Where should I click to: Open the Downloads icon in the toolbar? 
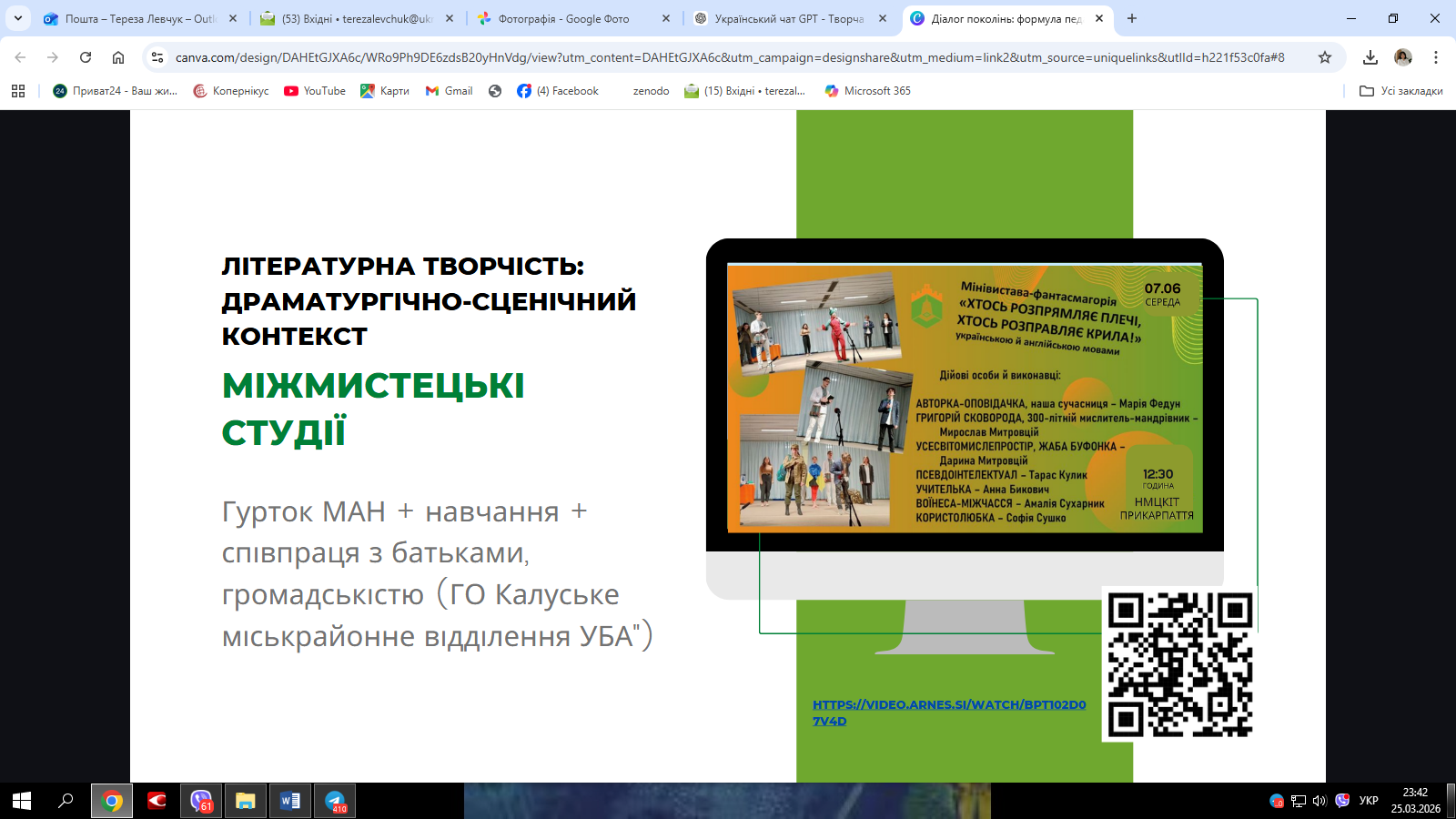tap(1369, 56)
